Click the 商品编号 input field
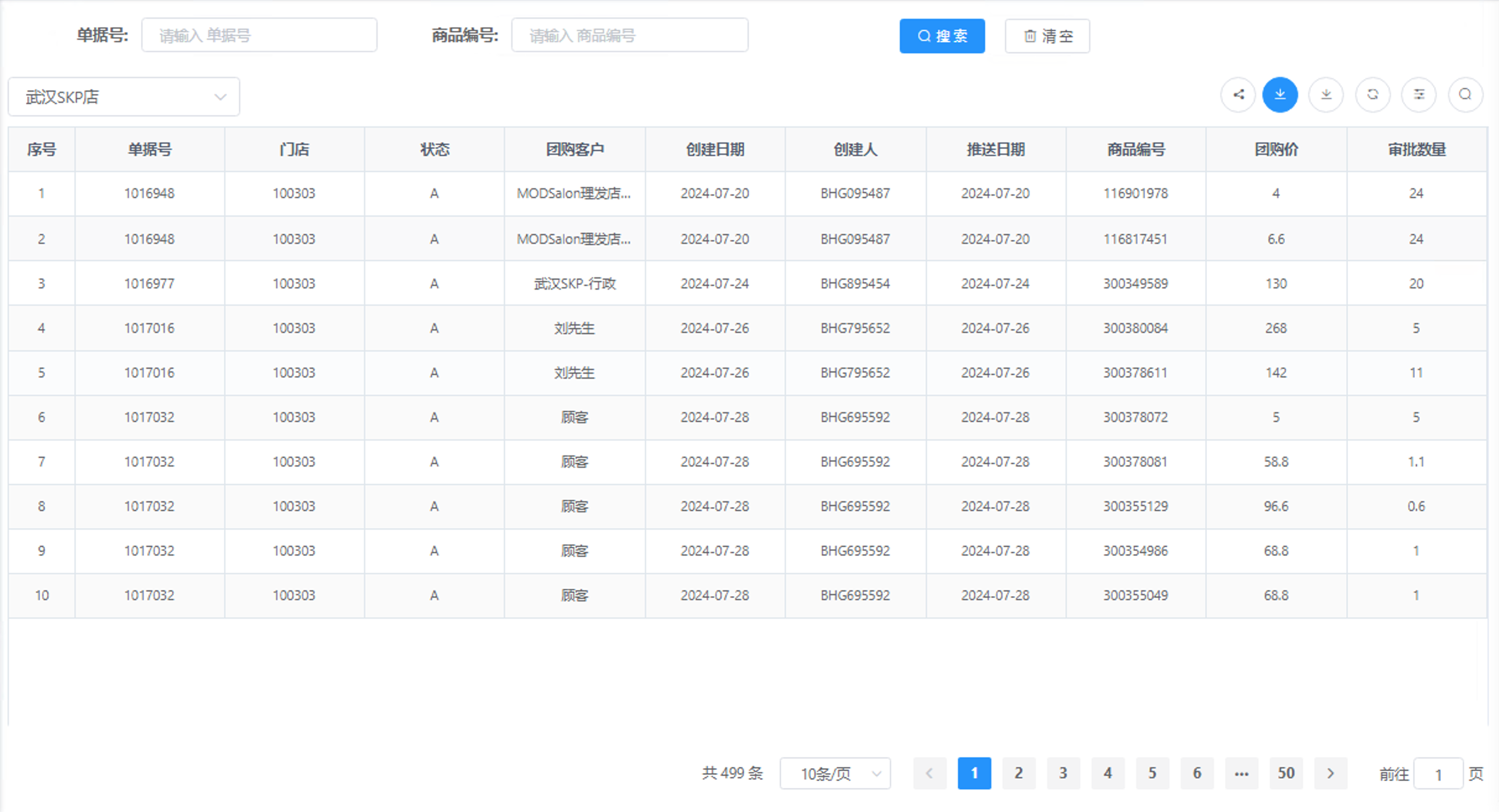1499x812 pixels. pyautogui.click(x=629, y=35)
